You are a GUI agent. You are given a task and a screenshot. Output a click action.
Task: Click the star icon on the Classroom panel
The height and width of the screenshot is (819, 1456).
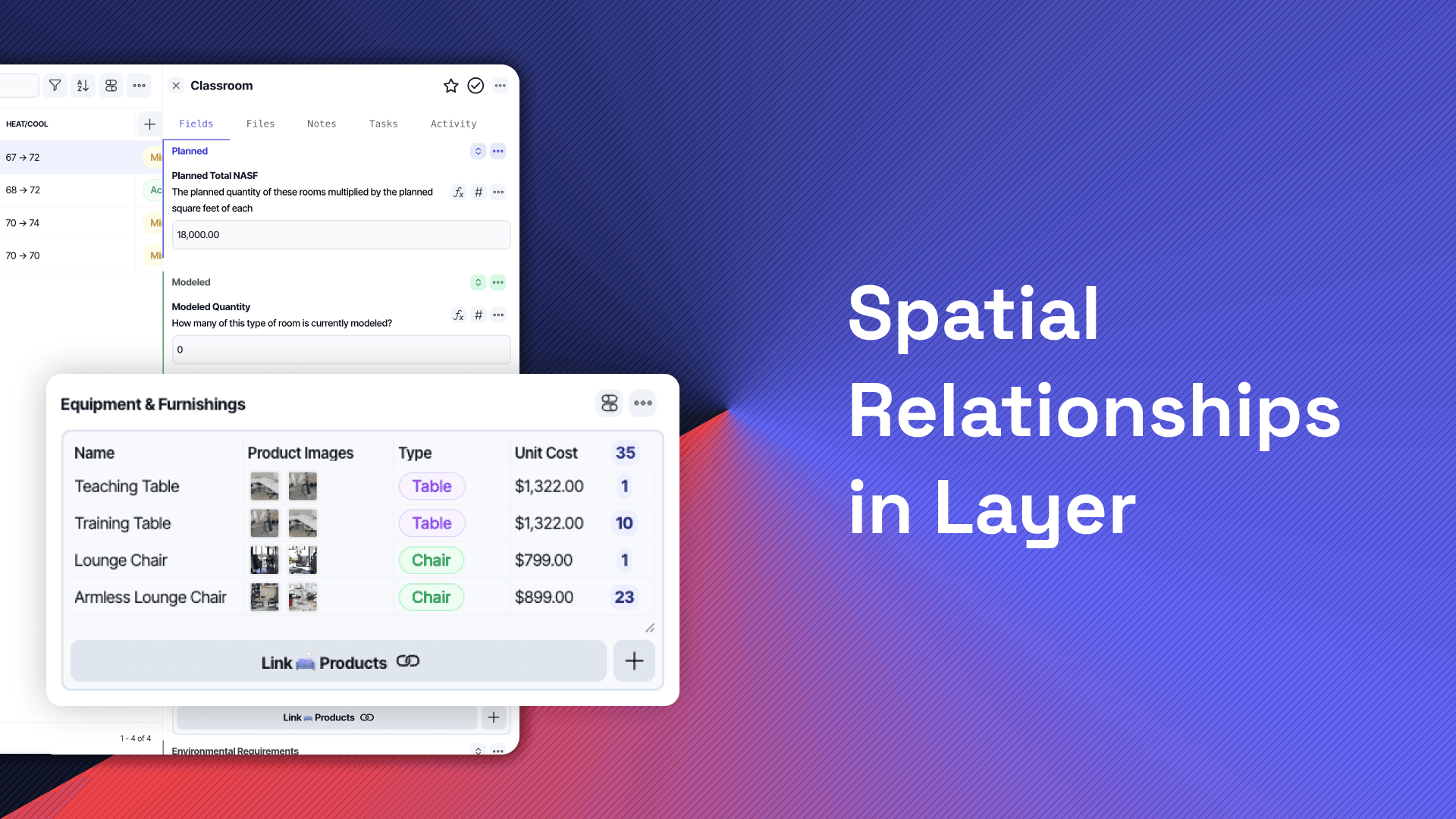point(451,86)
